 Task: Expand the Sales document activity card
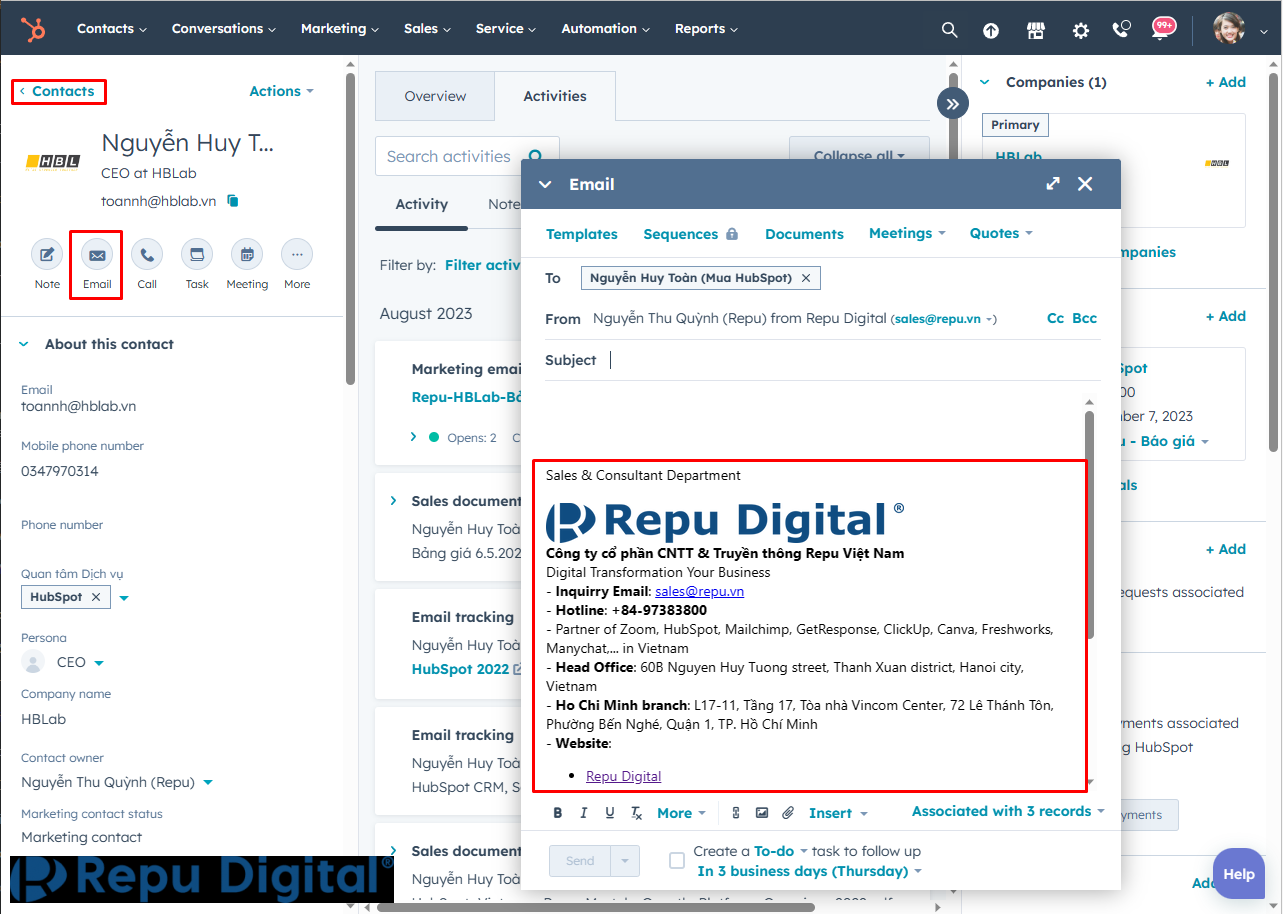394,501
